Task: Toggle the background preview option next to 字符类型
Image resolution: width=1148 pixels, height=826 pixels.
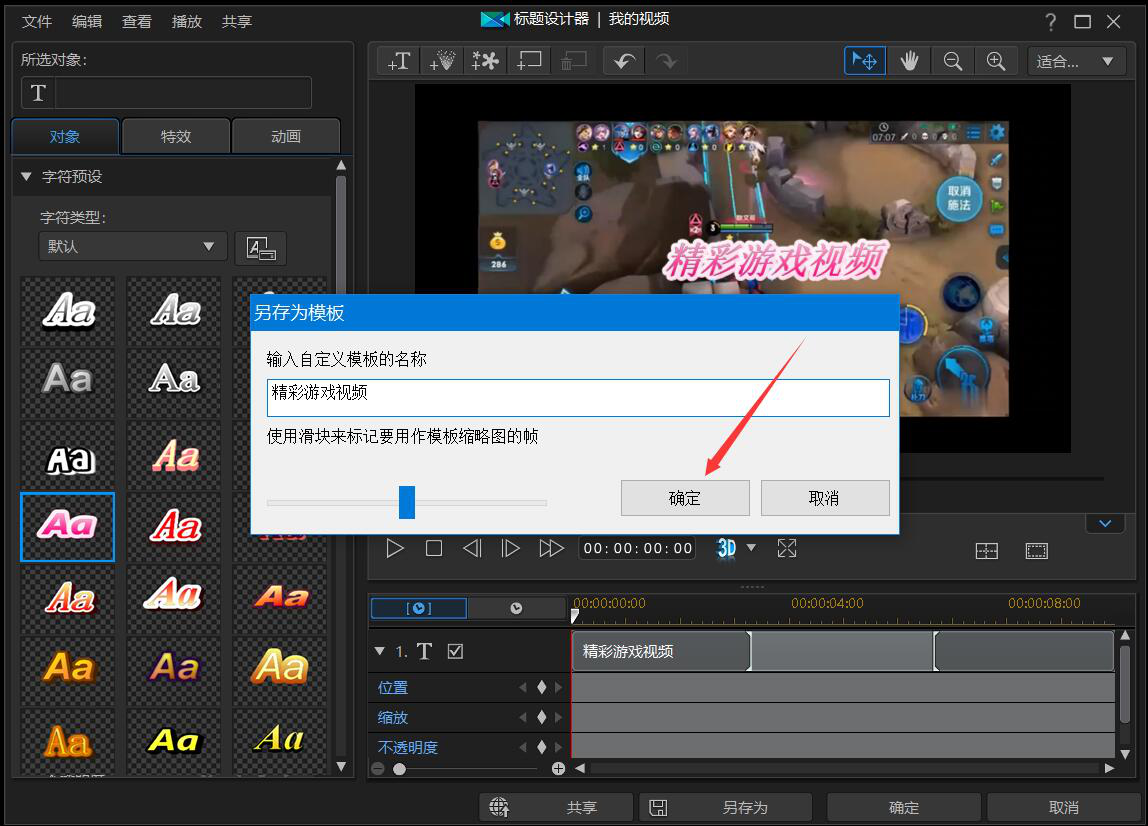Action: point(260,248)
